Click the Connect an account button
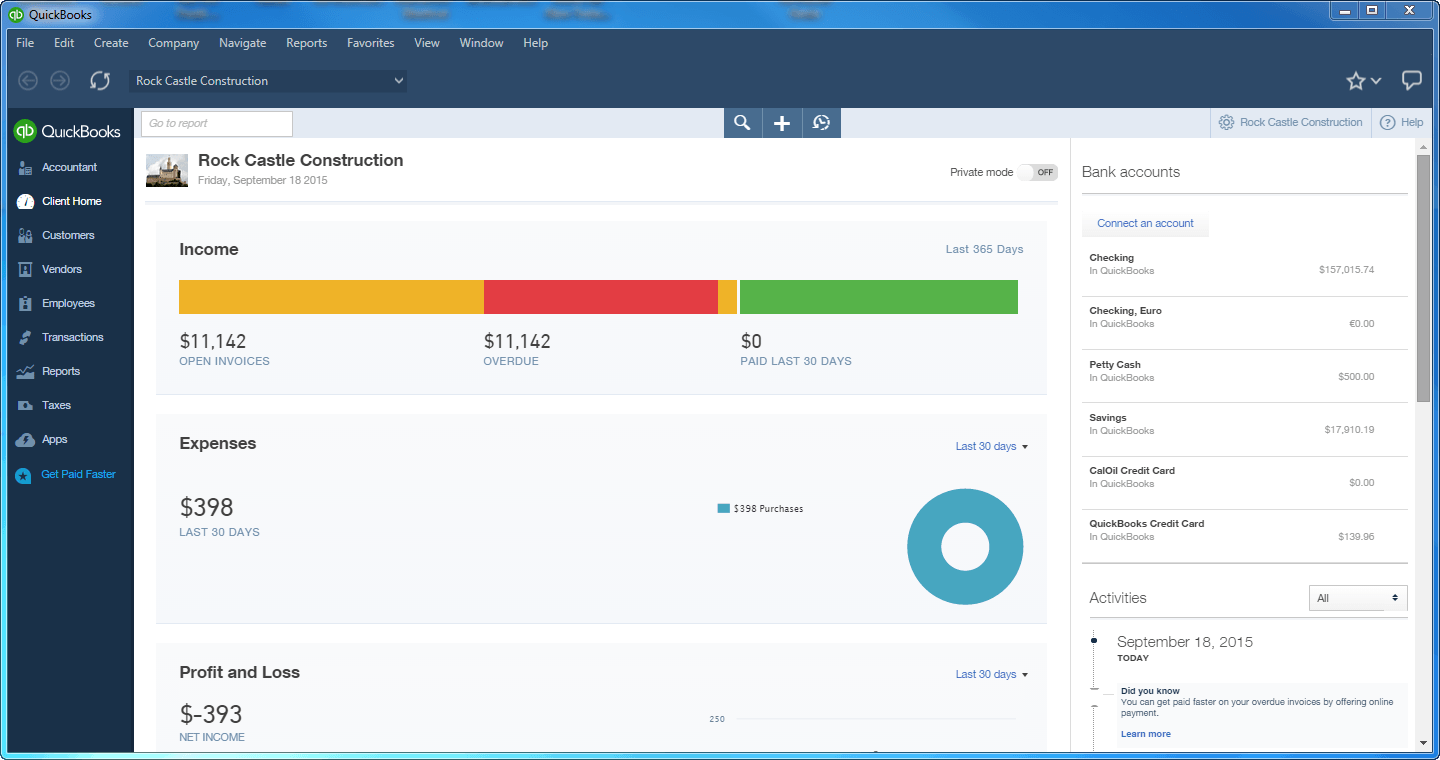The height and width of the screenshot is (760, 1440). pos(1145,223)
